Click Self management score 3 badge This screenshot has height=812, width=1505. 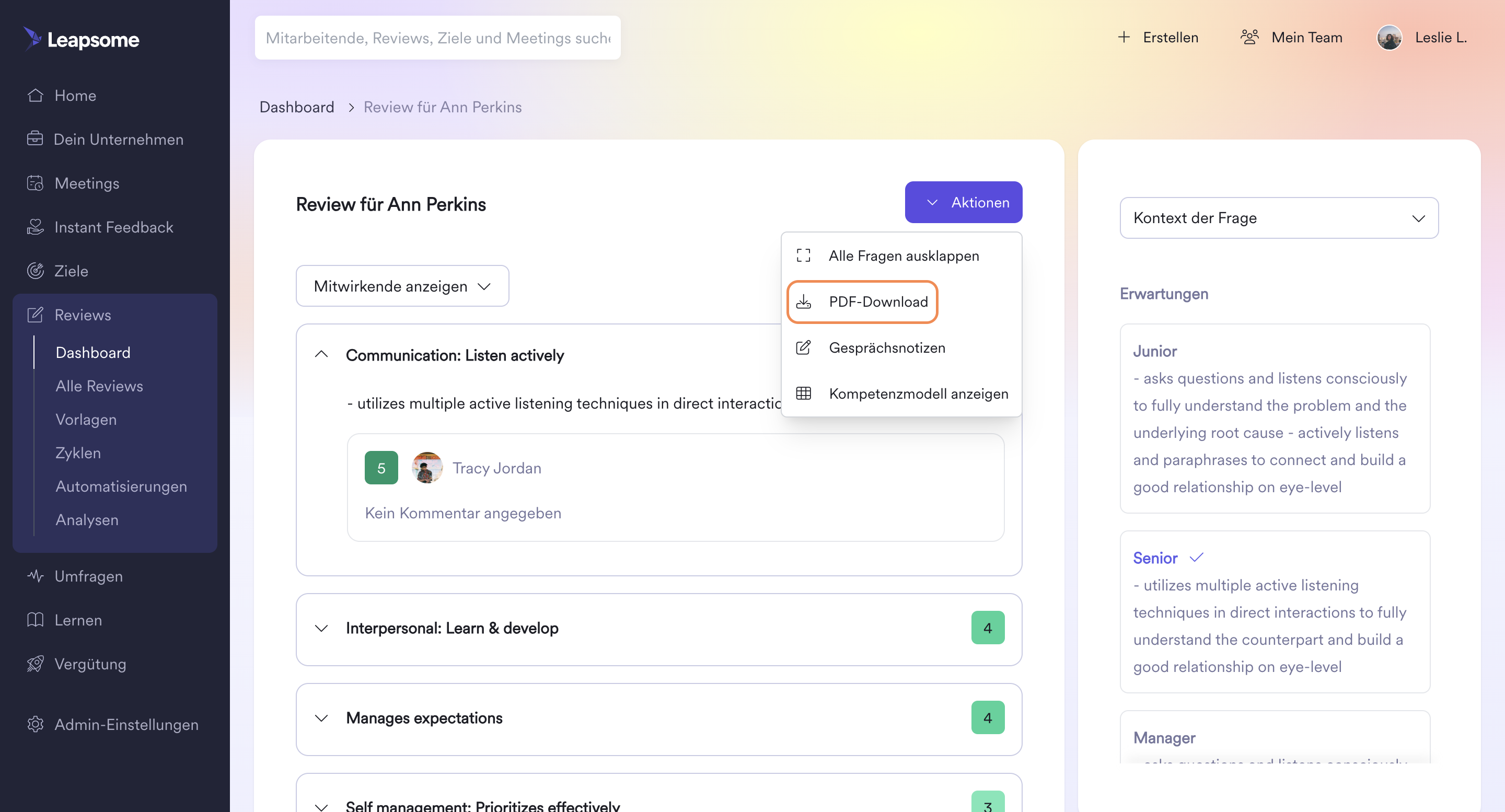tap(988, 803)
